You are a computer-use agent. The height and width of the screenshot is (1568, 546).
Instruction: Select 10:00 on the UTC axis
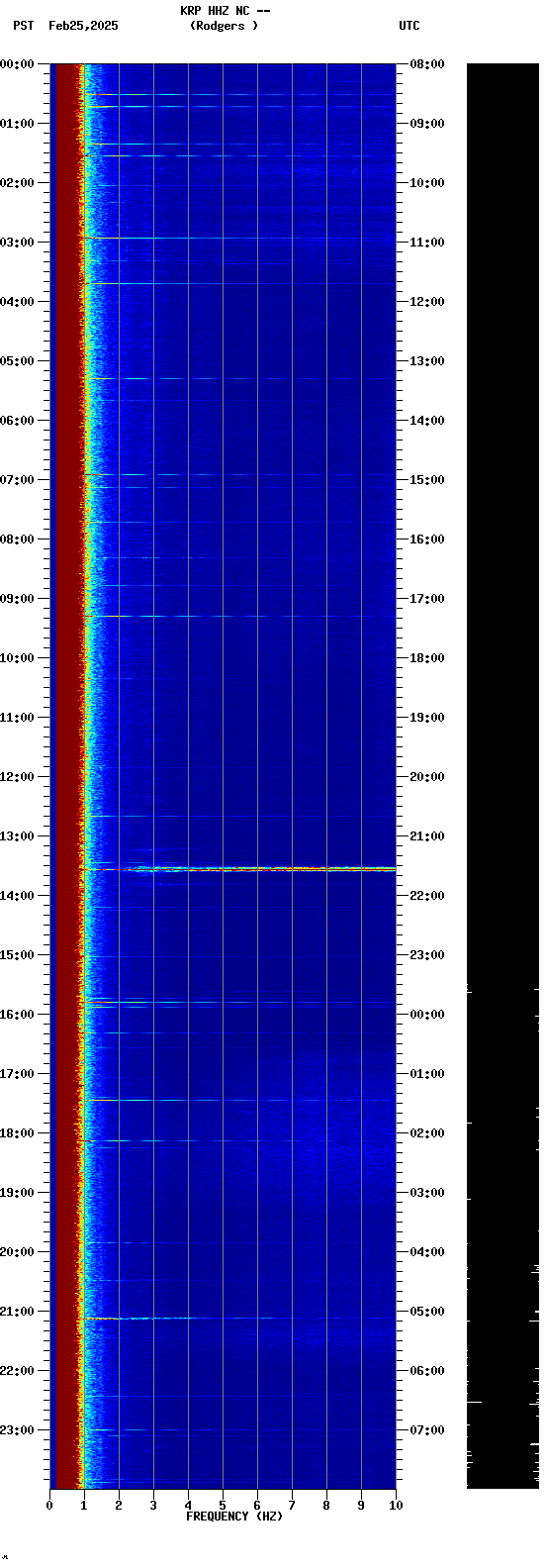tap(427, 183)
